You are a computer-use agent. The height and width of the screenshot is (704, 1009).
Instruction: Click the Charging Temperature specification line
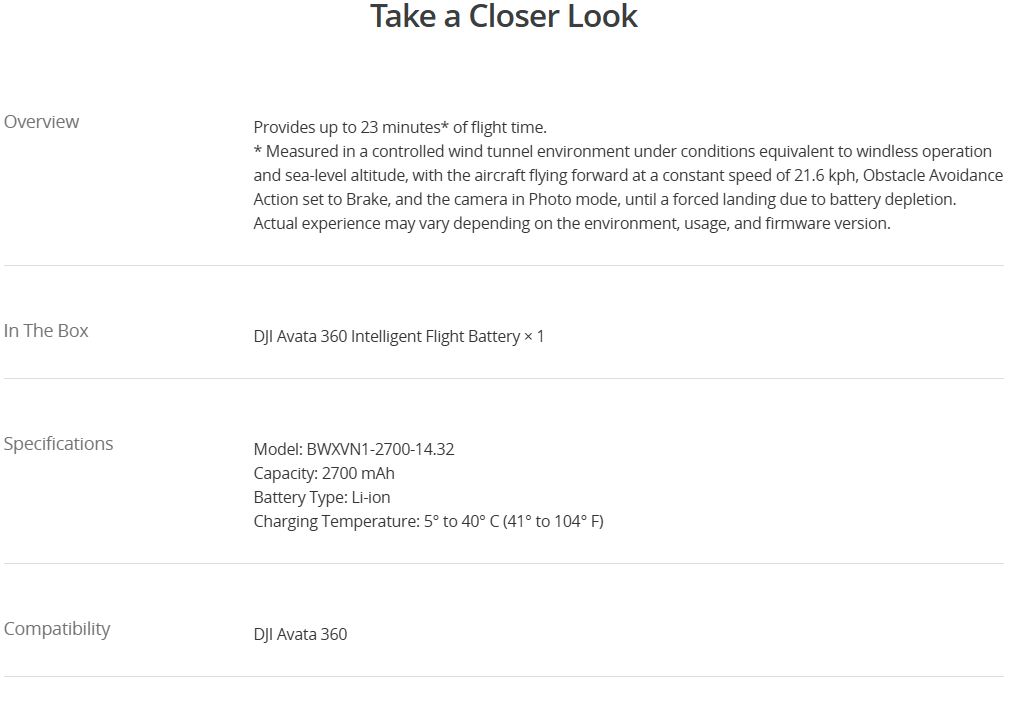tap(428, 521)
